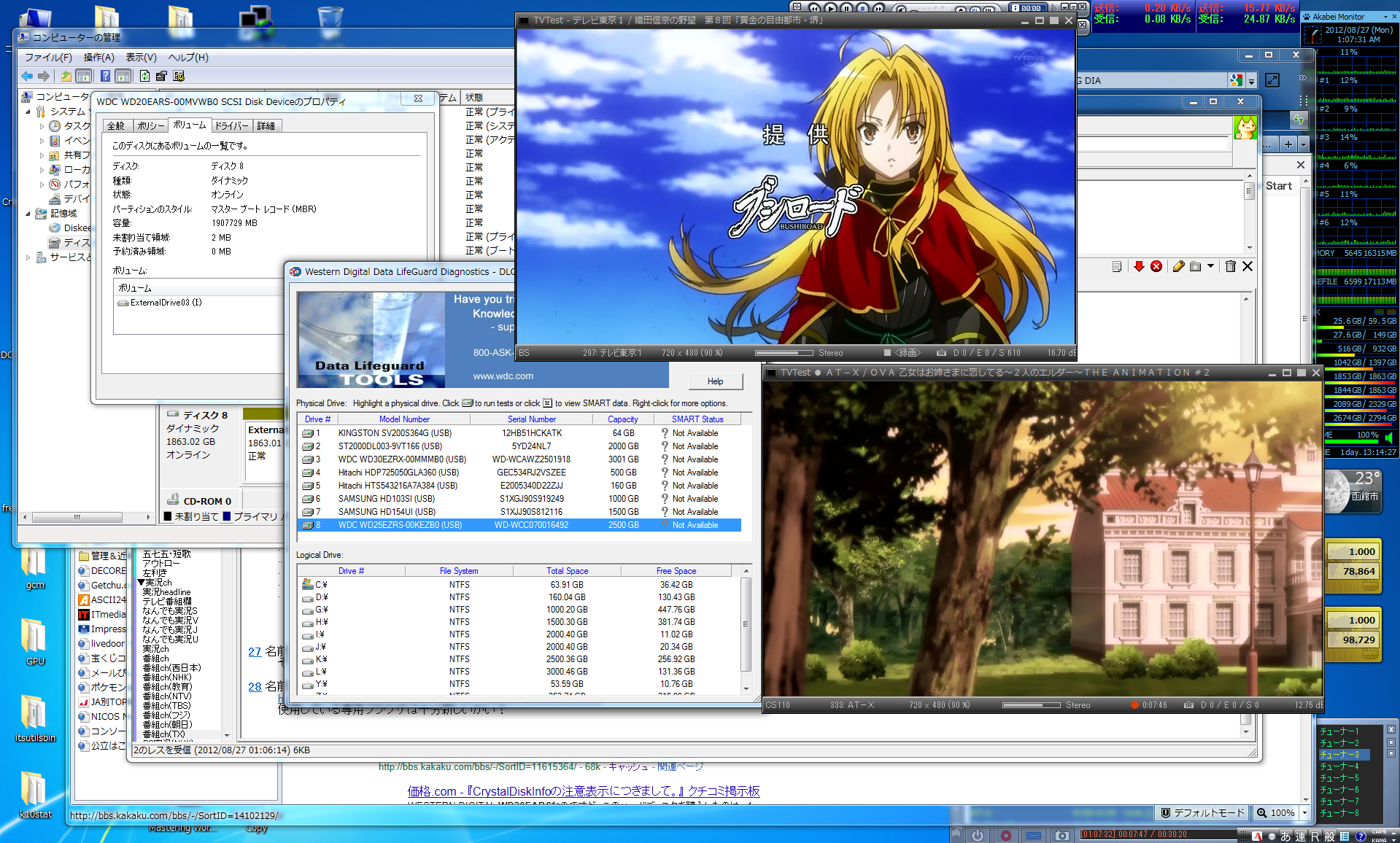
Task: Click the pencil edit icon
Action: click(x=1178, y=266)
